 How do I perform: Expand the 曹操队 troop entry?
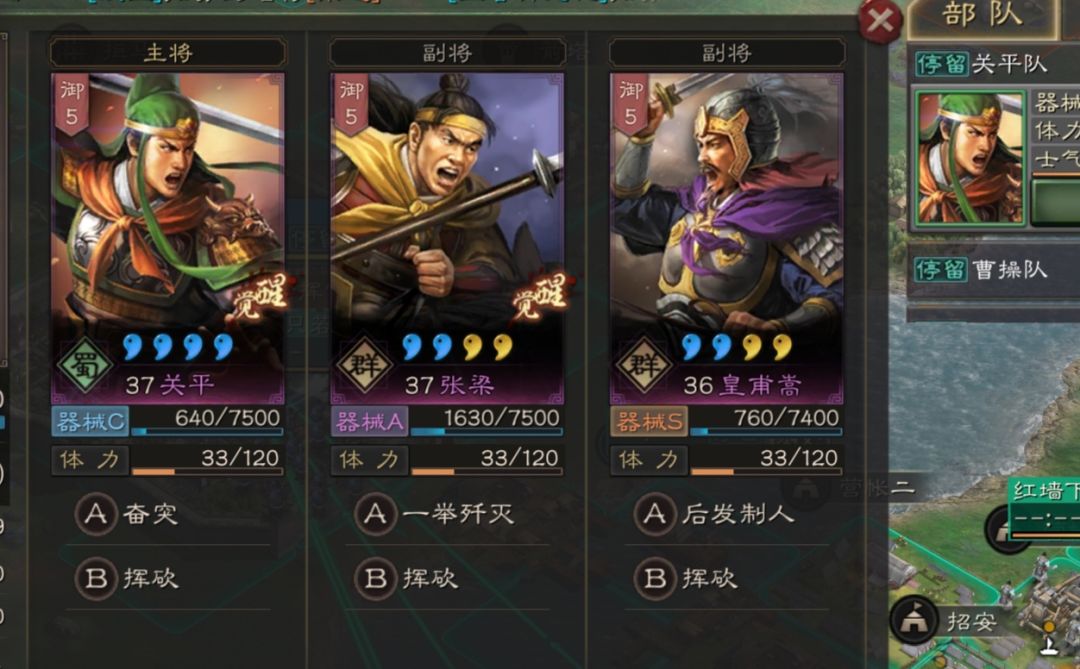993,269
